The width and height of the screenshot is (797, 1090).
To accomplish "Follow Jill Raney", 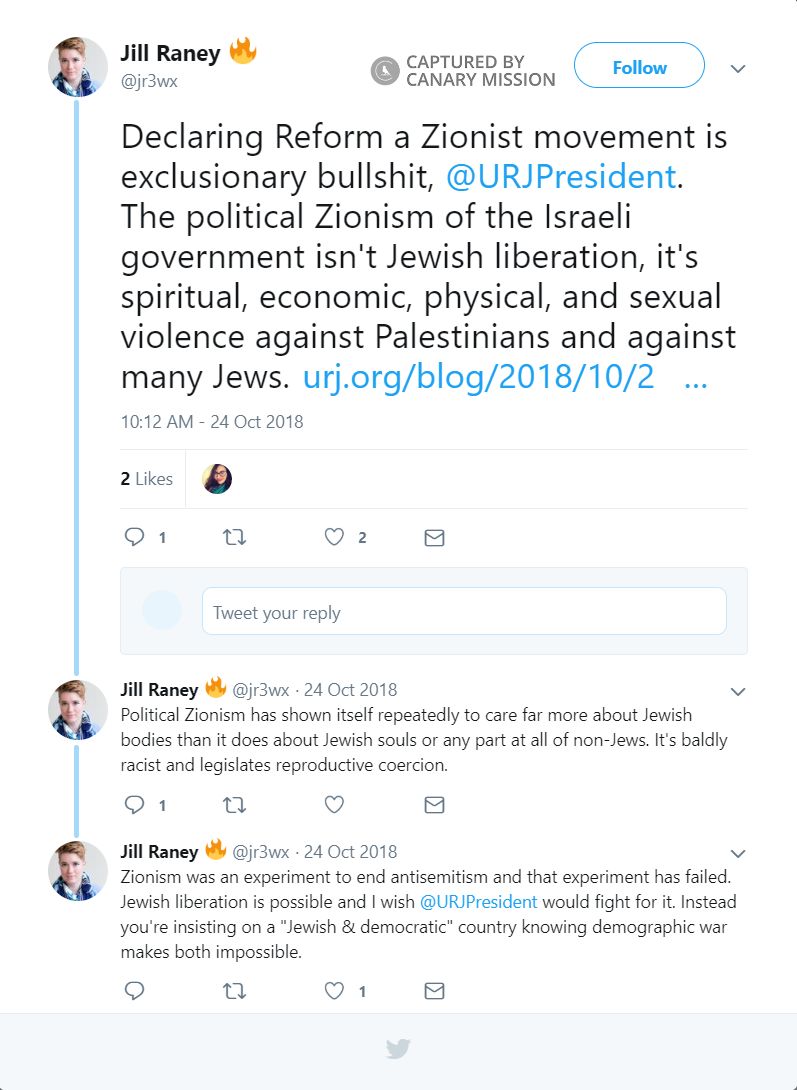I will [639, 67].
